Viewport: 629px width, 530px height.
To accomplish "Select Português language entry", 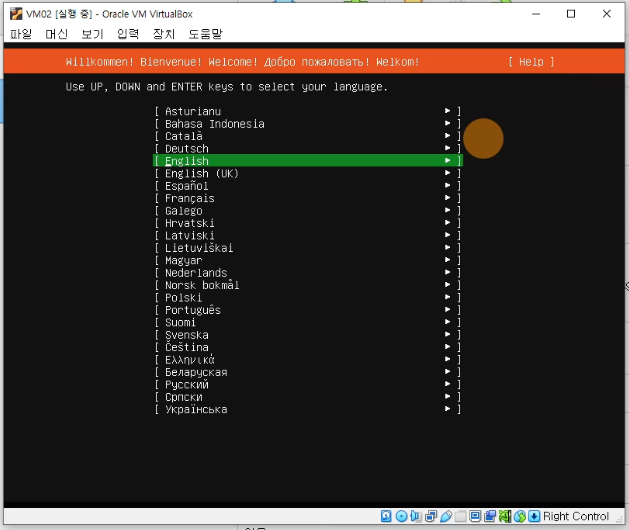I will click(308, 310).
